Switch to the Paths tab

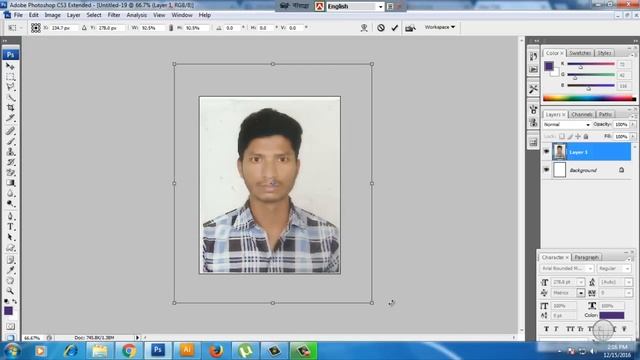coord(605,114)
